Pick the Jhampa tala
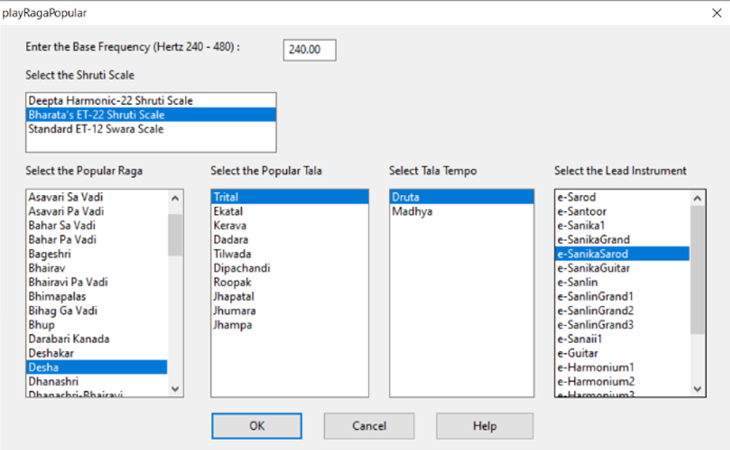730x450 pixels. tap(233, 325)
